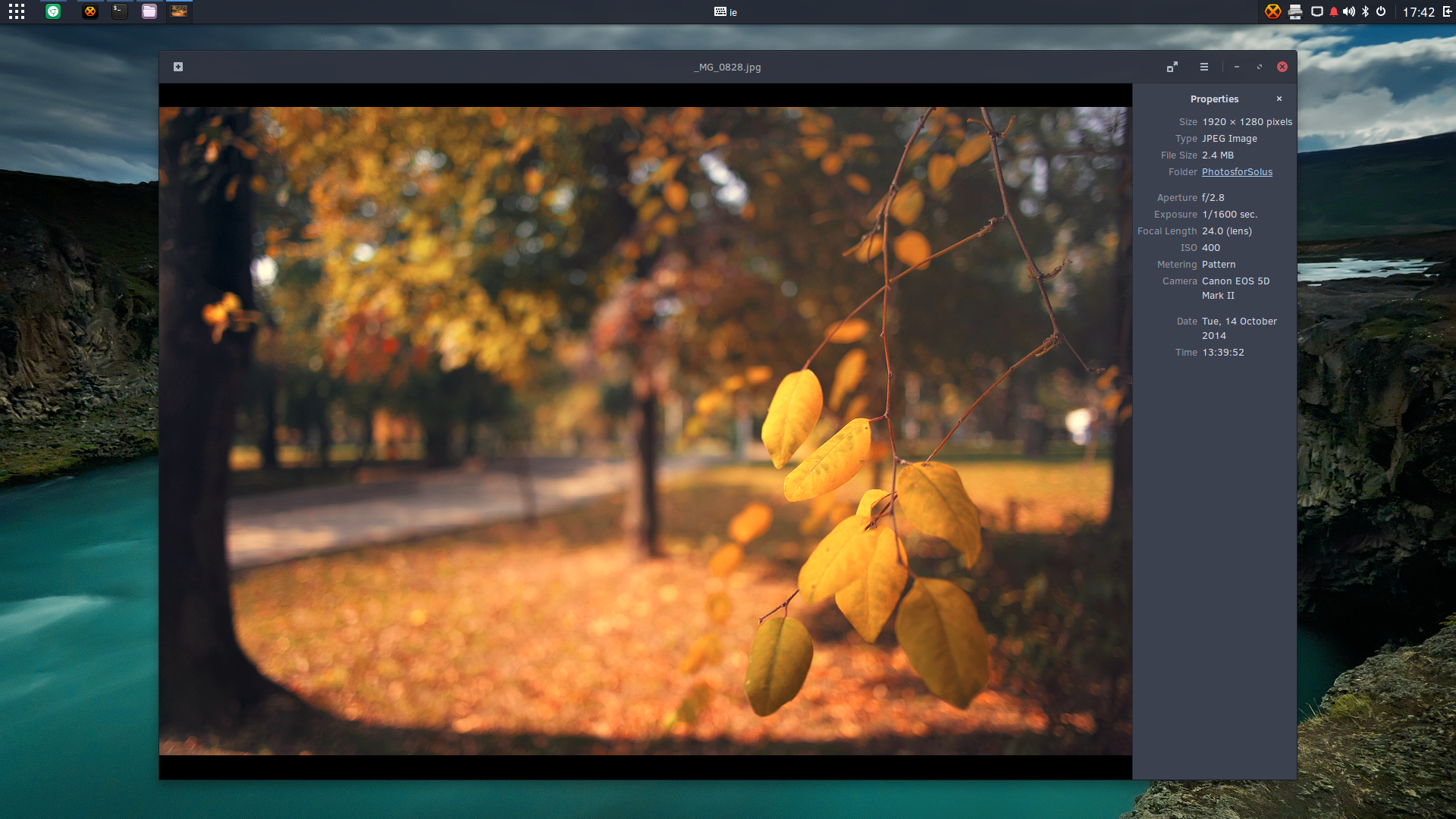This screenshot has width=1456, height=819.
Task: Click the metering value "Pattern"
Action: coord(1219,265)
